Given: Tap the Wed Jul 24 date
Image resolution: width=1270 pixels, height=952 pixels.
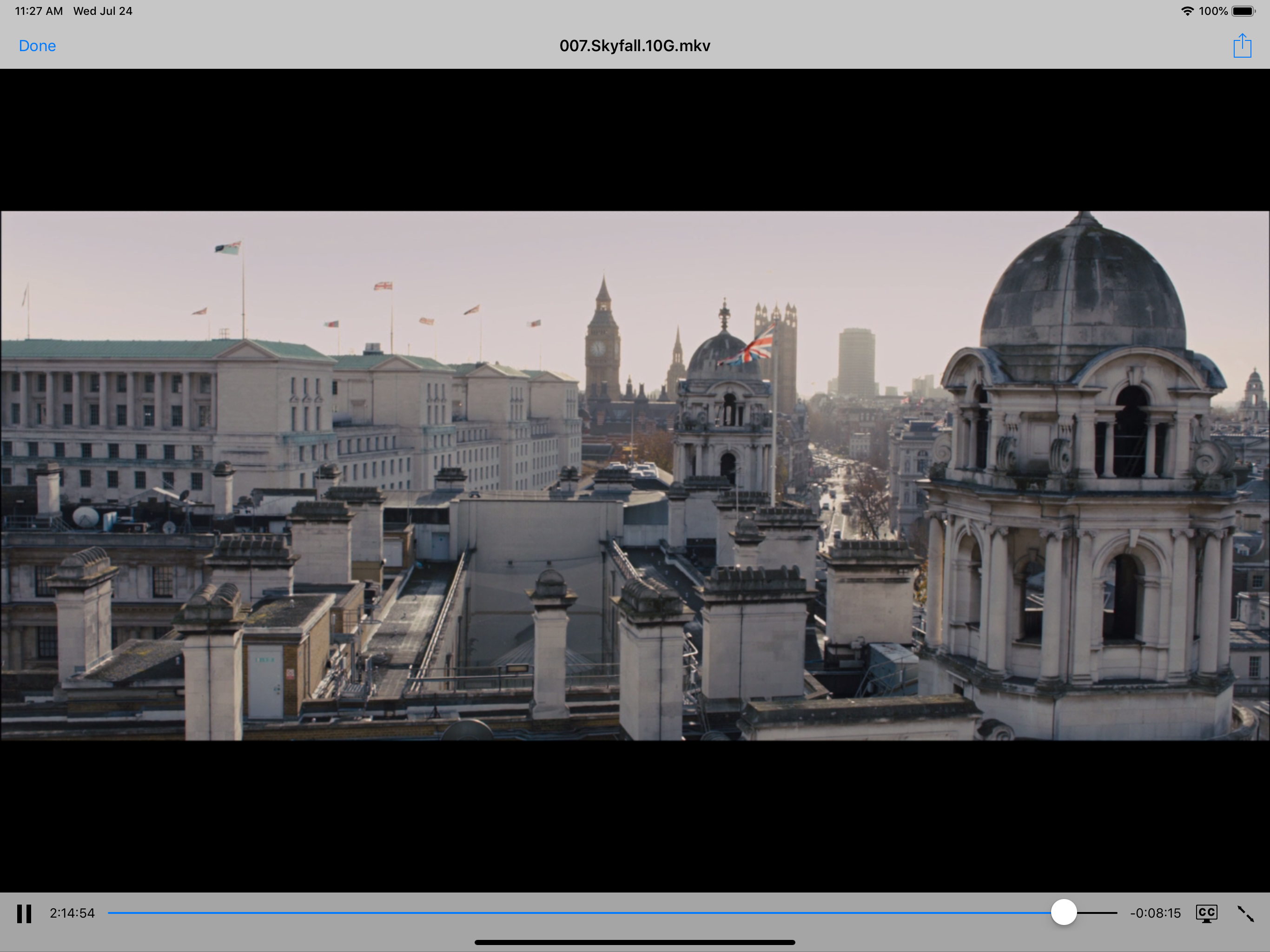Looking at the screenshot, I should click(x=103, y=11).
